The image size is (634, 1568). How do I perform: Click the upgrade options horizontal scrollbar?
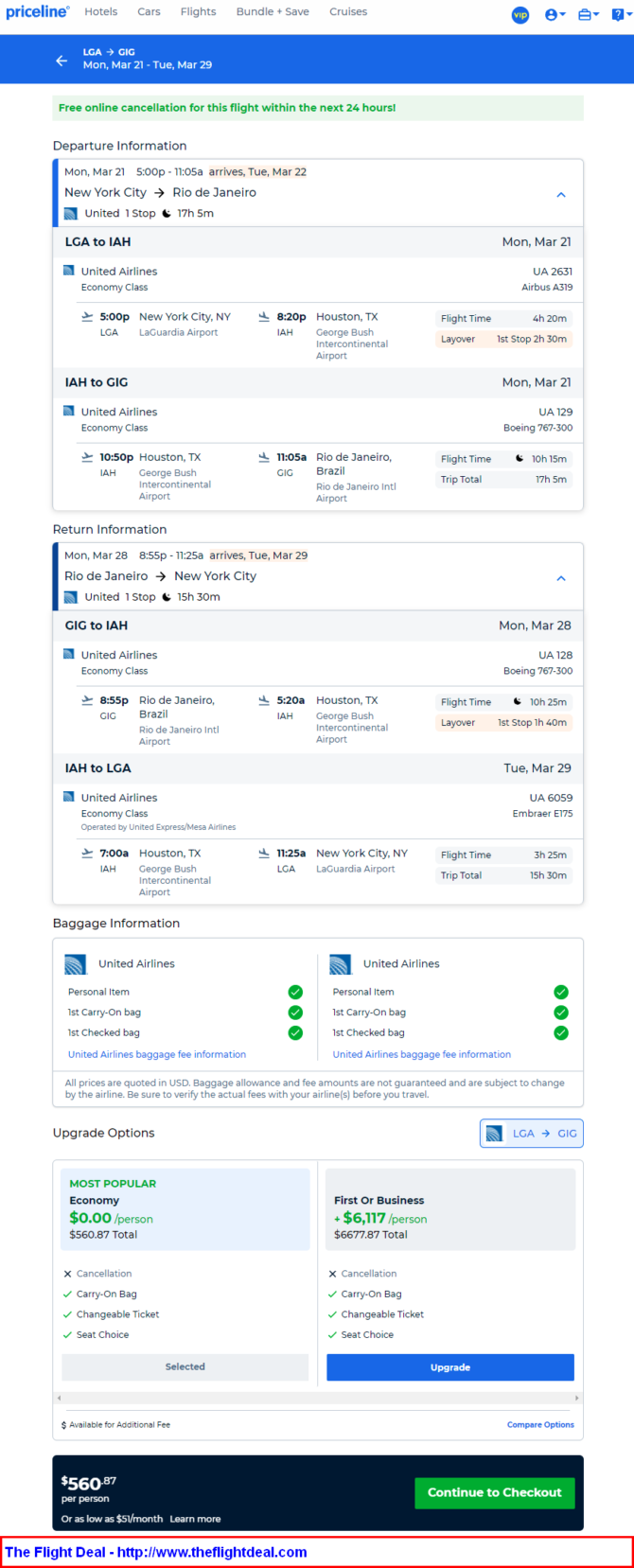pos(317,1398)
